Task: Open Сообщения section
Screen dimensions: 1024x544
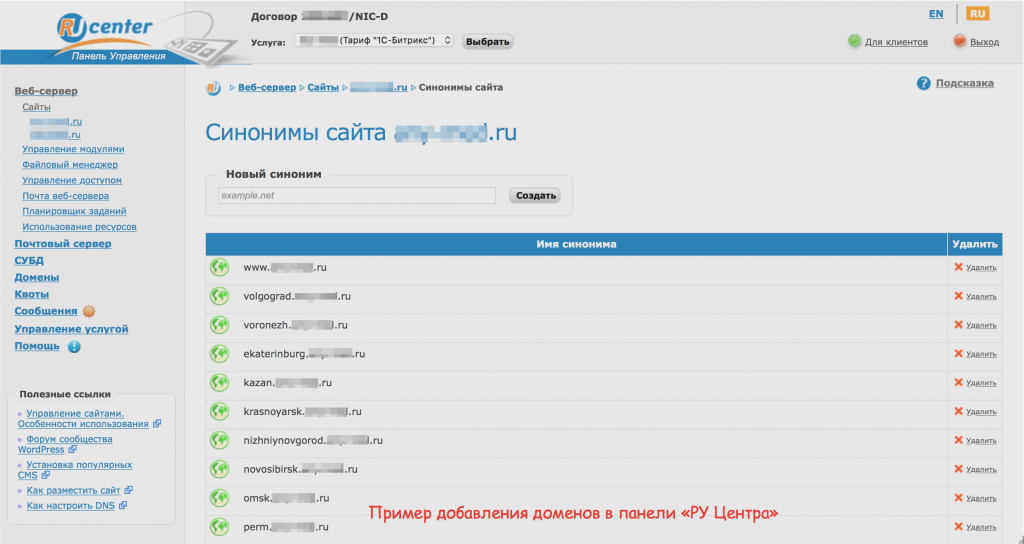Action: (46, 312)
